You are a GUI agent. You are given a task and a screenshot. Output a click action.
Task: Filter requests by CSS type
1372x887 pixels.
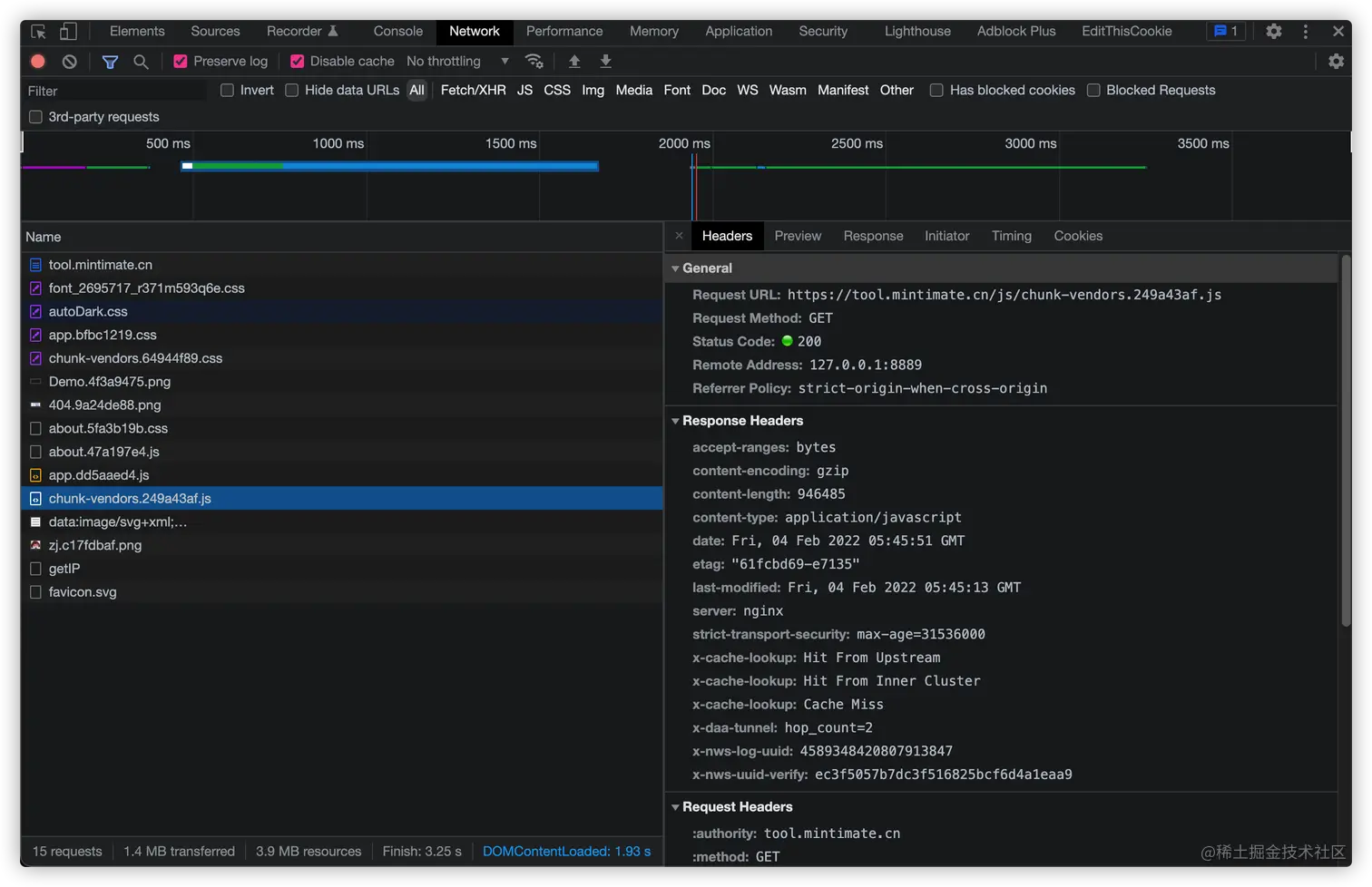(x=557, y=91)
